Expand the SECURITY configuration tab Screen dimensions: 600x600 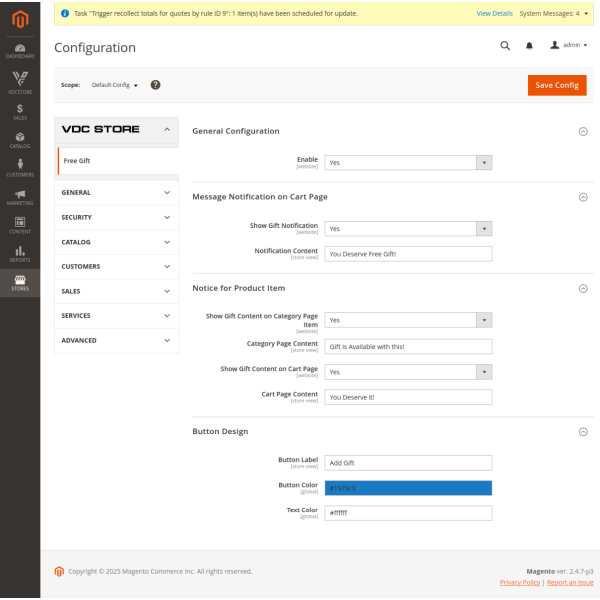pyautogui.click(x=117, y=217)
